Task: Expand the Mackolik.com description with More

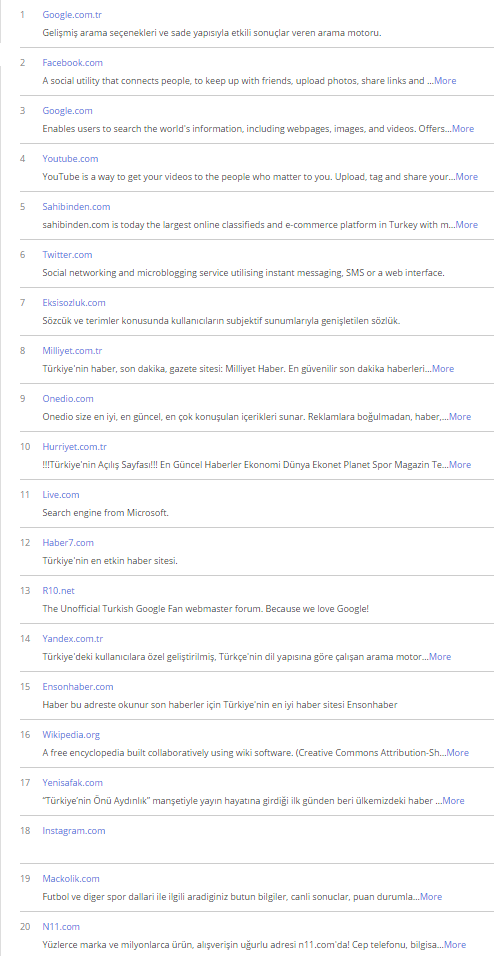Action: click(431, 897)
